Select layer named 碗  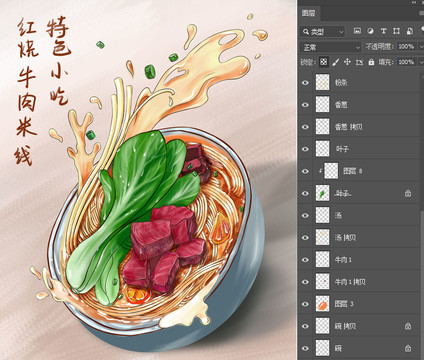pyautogui.click(x=338, y=348)
